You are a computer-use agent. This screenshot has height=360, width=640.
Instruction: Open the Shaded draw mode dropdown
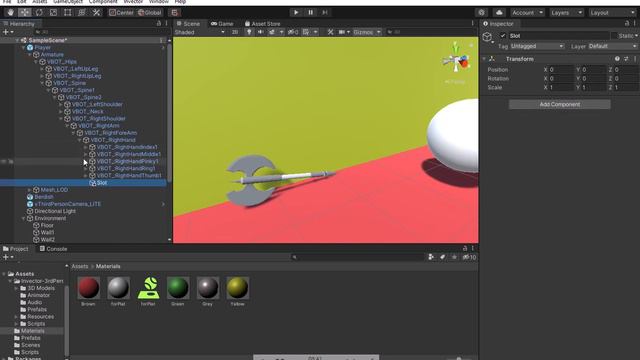[200, 32]
